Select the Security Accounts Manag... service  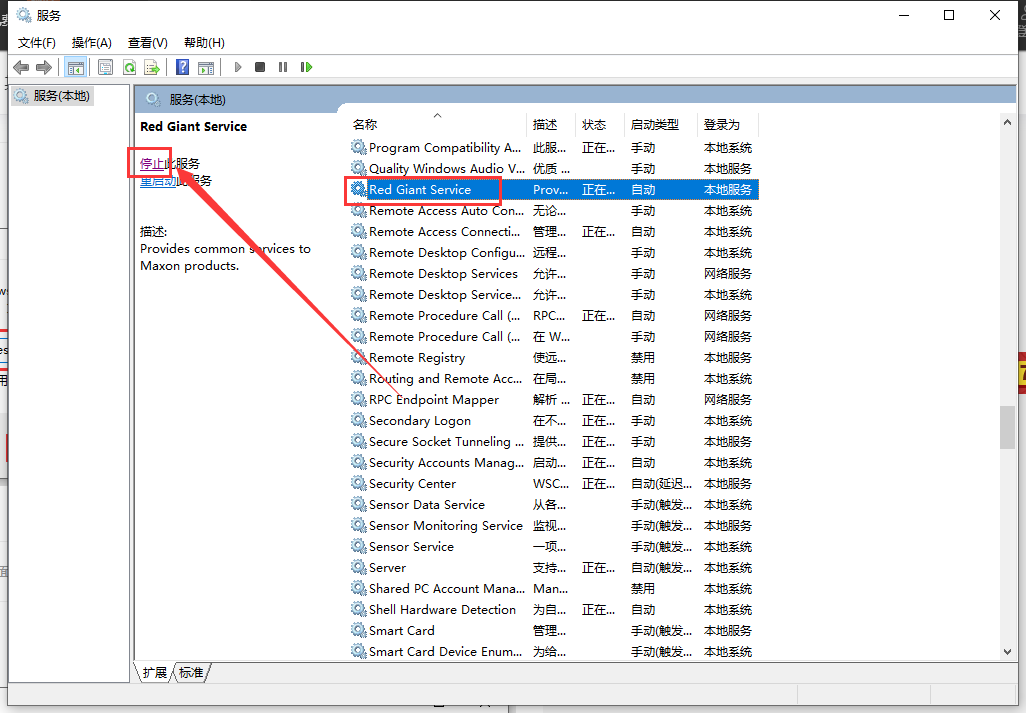553,462
